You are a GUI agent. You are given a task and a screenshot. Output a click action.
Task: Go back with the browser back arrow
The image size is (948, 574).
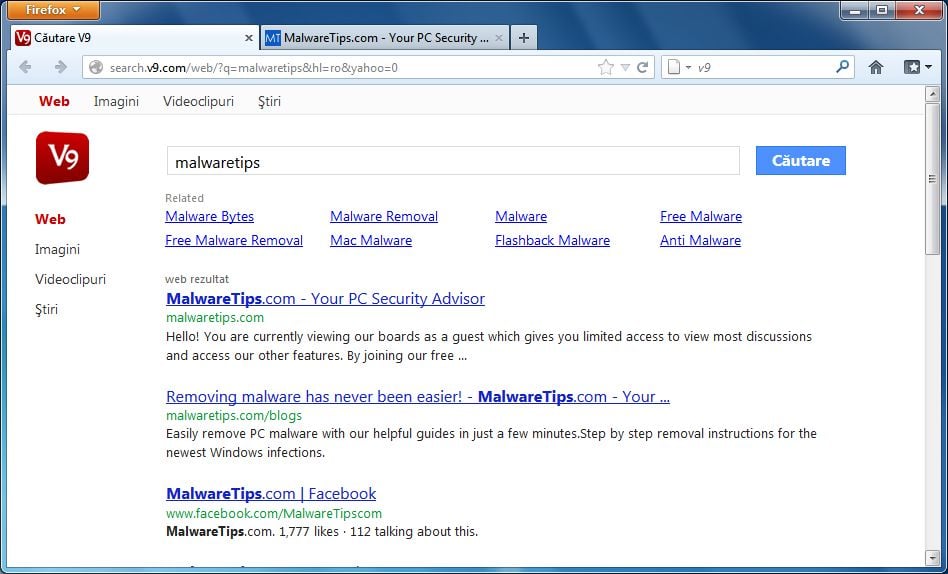tap(25, 67)
